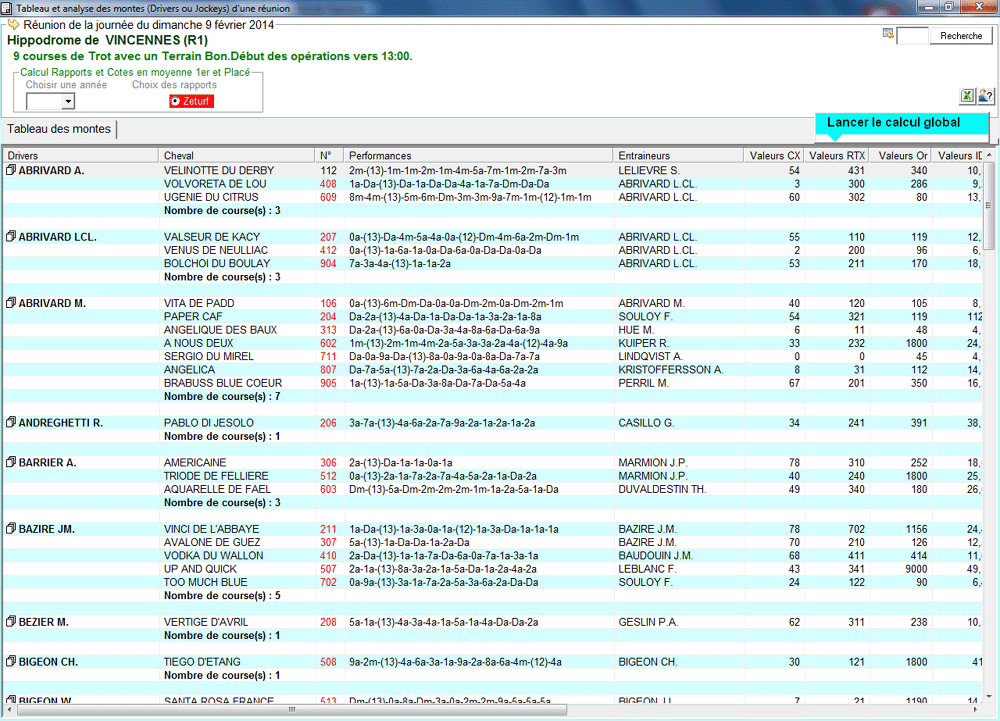Image resolution: width=1000 pixels, height=721 pixels.
Task: Click in the search text field
Action: [913, 36]
